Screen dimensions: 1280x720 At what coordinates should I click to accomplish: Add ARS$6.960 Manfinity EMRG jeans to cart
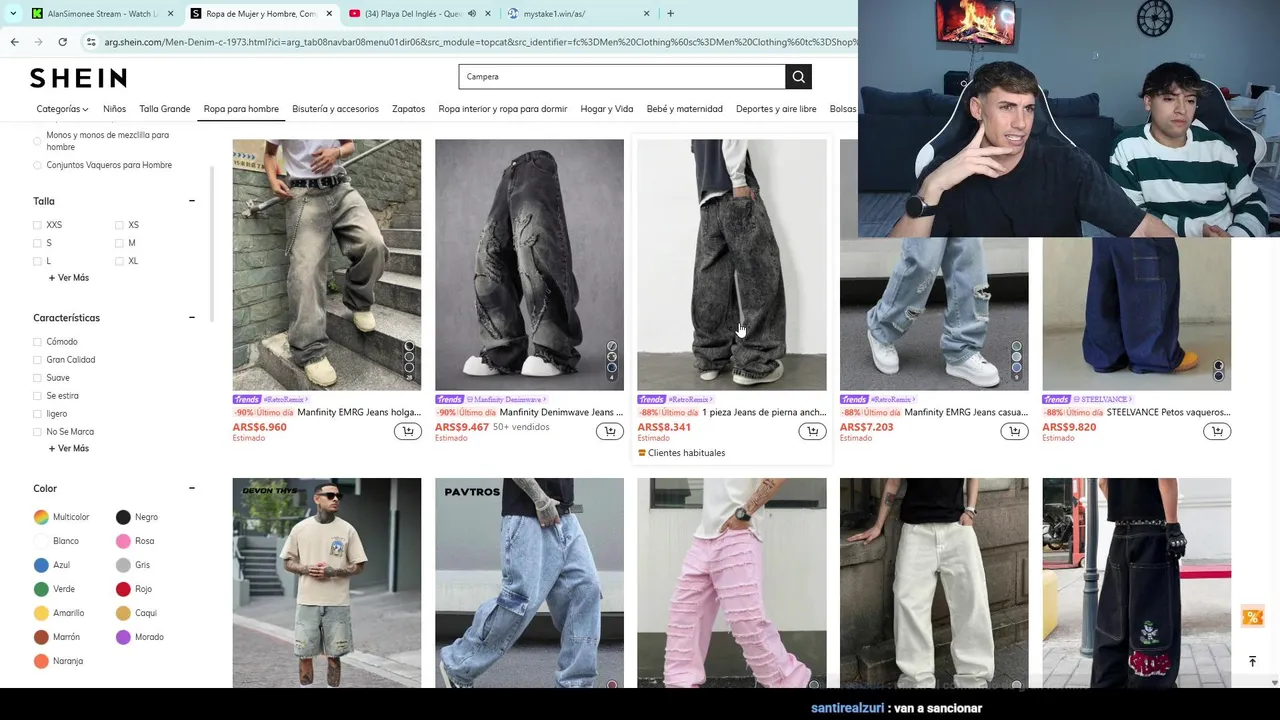(x=407, y=431)
